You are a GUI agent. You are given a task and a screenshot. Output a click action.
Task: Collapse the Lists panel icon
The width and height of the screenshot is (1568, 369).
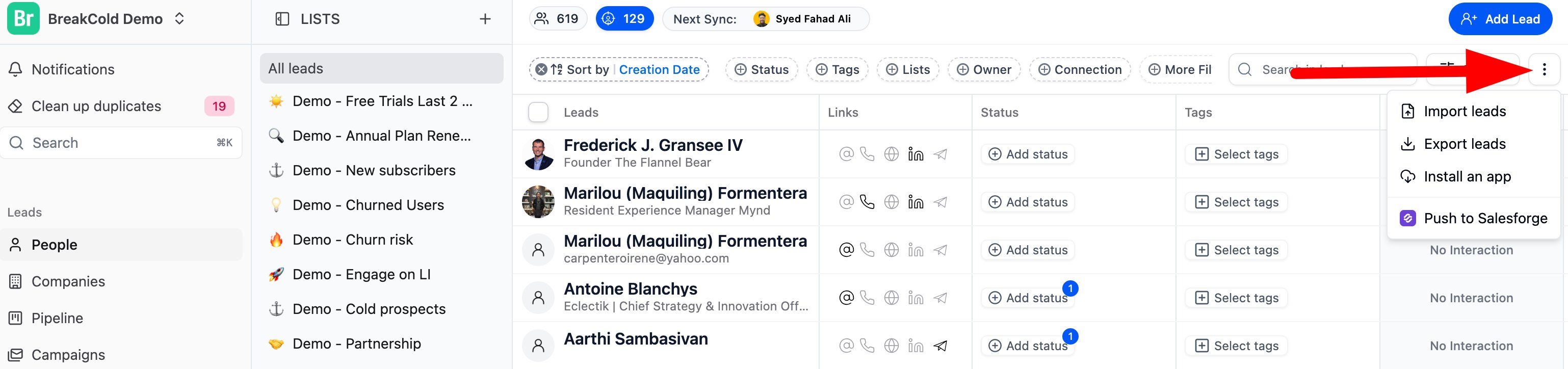click(x=282, y=19)
